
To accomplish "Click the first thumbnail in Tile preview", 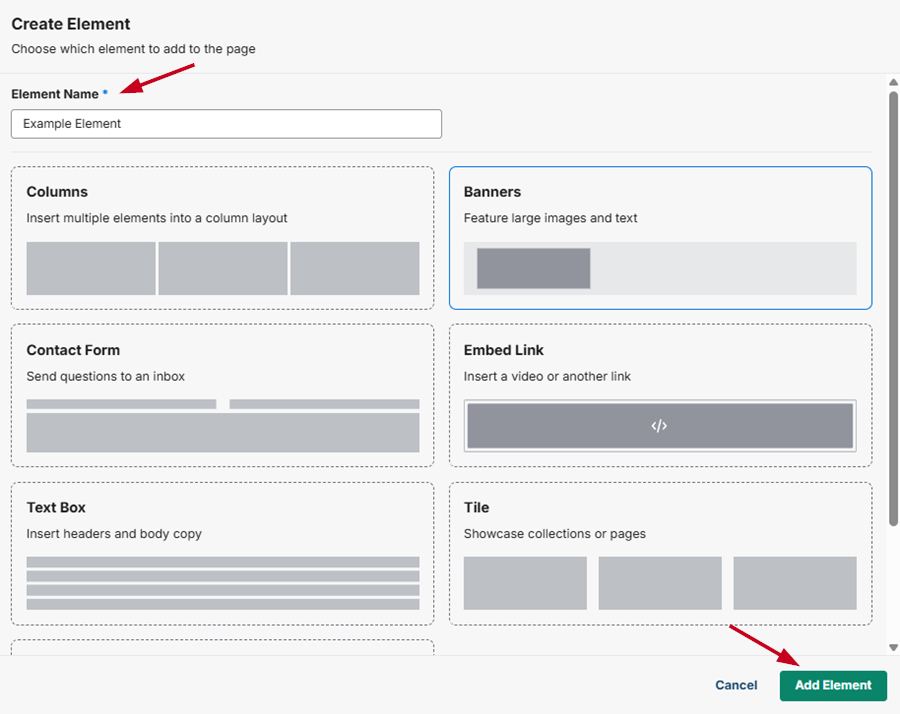I will tap(525, 583).
